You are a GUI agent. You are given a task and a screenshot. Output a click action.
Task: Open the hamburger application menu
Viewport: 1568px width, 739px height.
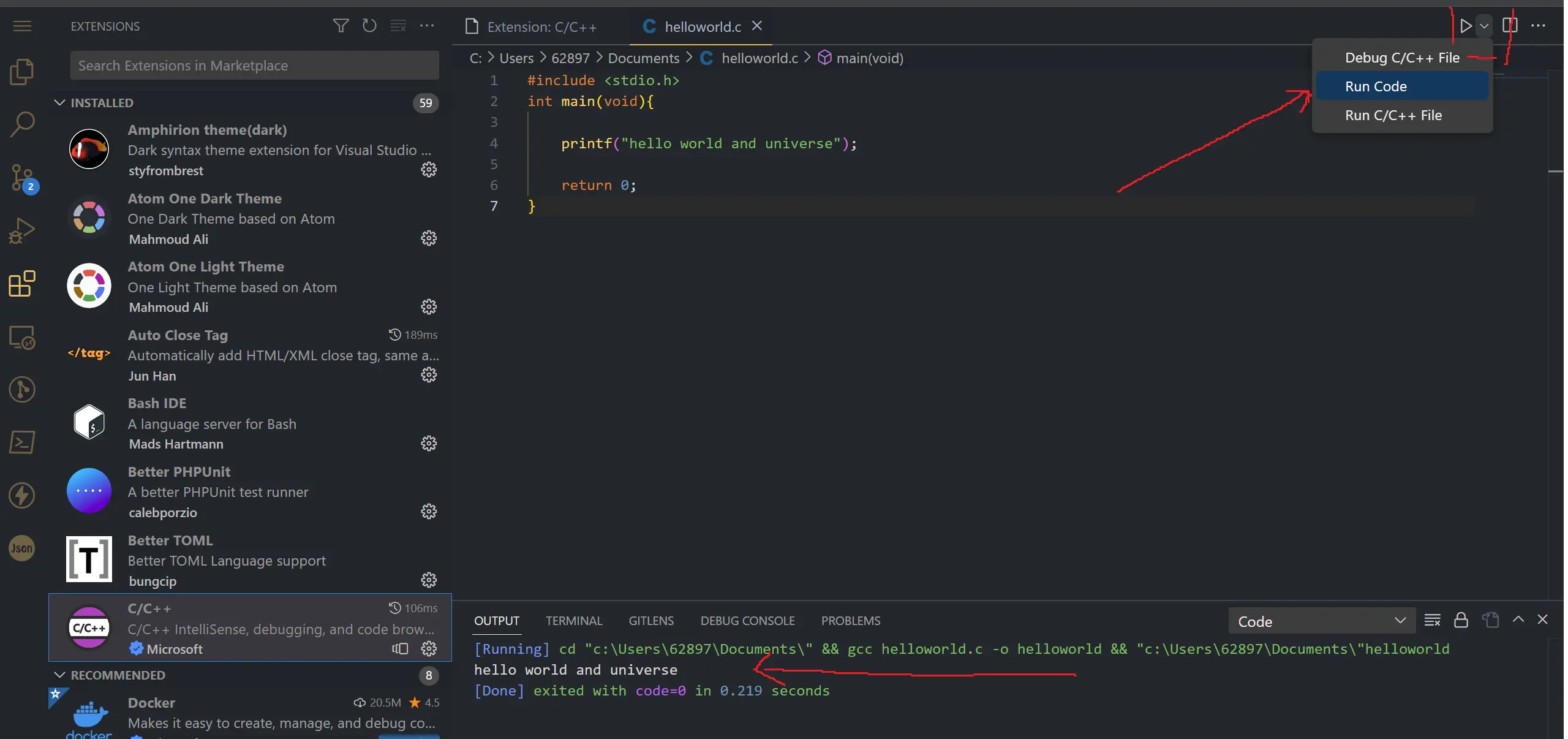pyautogui.click(x=22, y=26)
